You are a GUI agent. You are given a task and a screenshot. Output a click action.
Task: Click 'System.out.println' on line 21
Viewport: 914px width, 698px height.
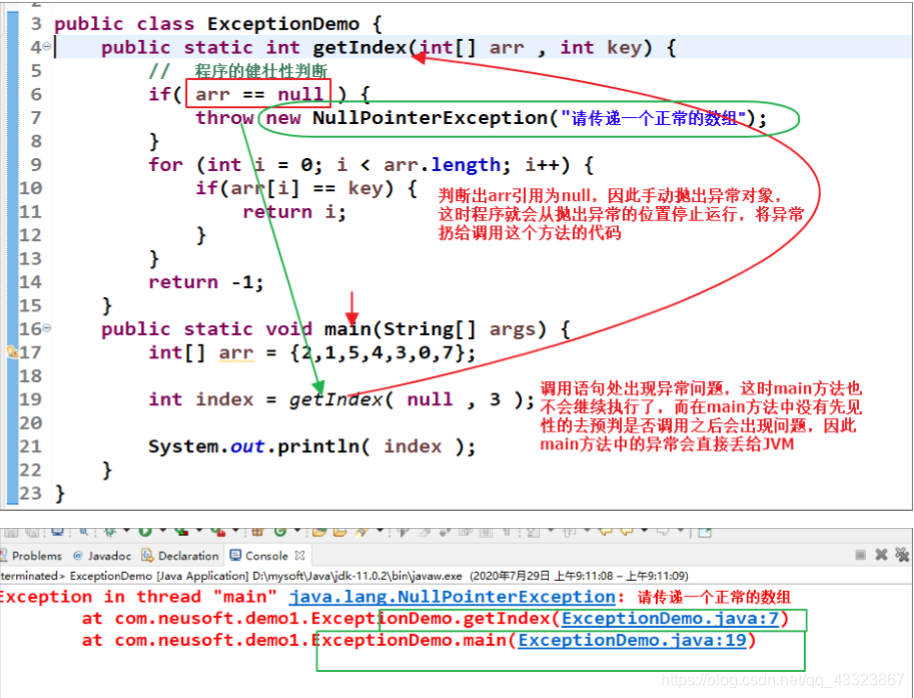pos(254,447)
